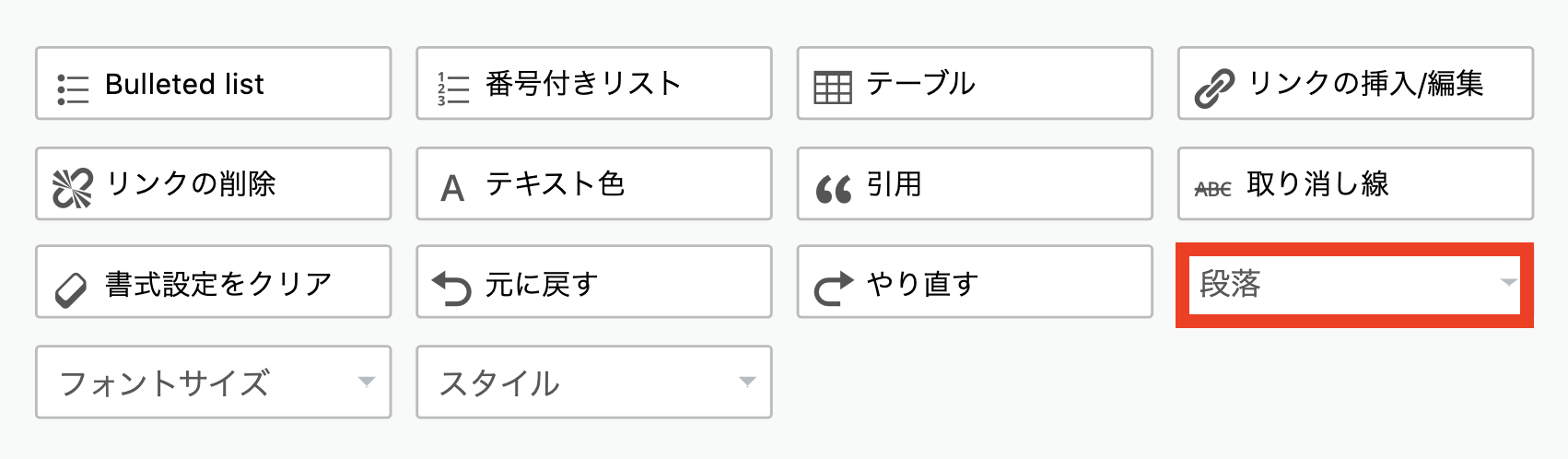Click the リンクの挿入/編集 label
The width and height of the screenshot is (1568, 459).
click(1365, 83)
